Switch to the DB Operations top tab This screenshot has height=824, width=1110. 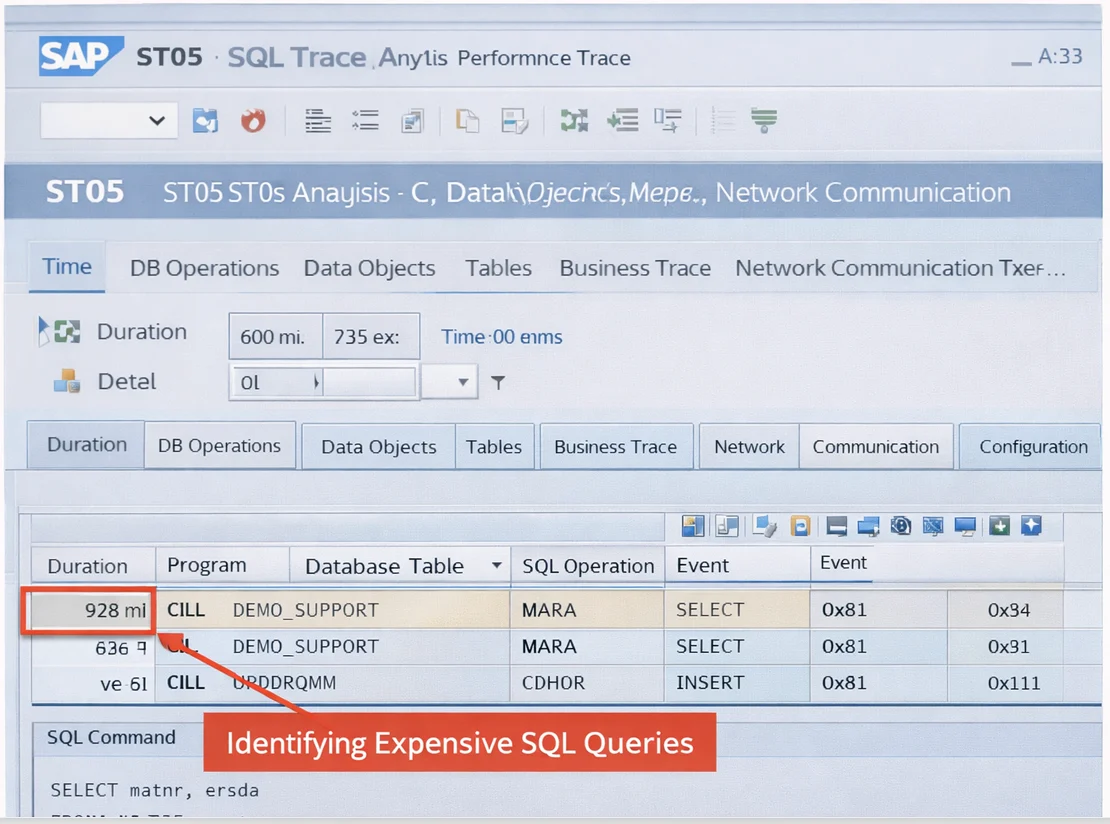[204, 268]
